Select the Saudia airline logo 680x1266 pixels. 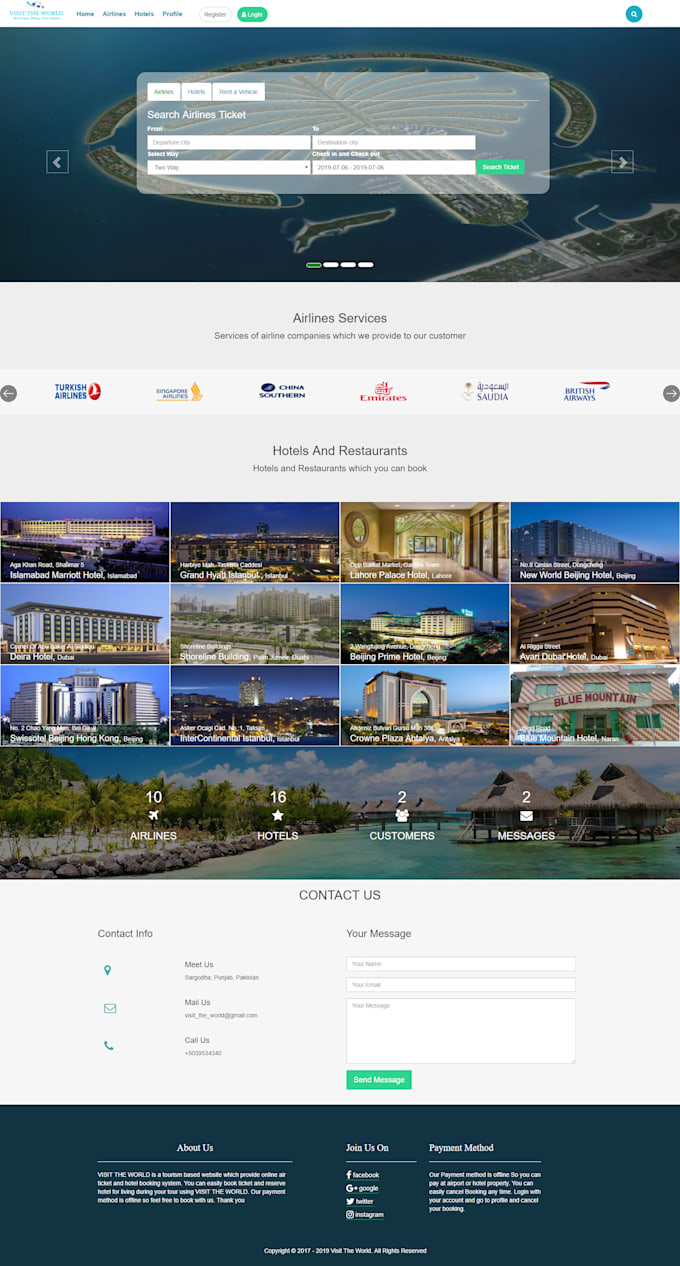click(486, 391)
